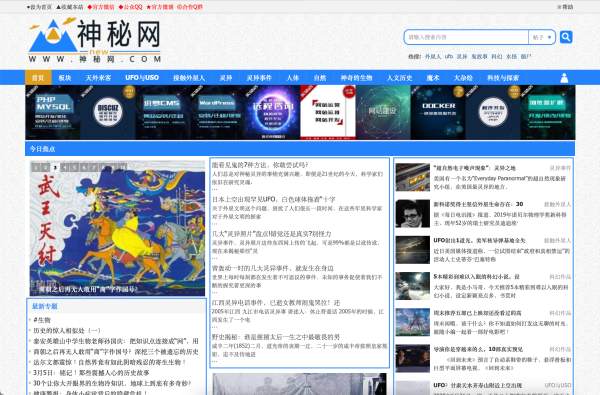Go to 神奇的生物 section
The image size is (600, 395).
coord(356,78)
